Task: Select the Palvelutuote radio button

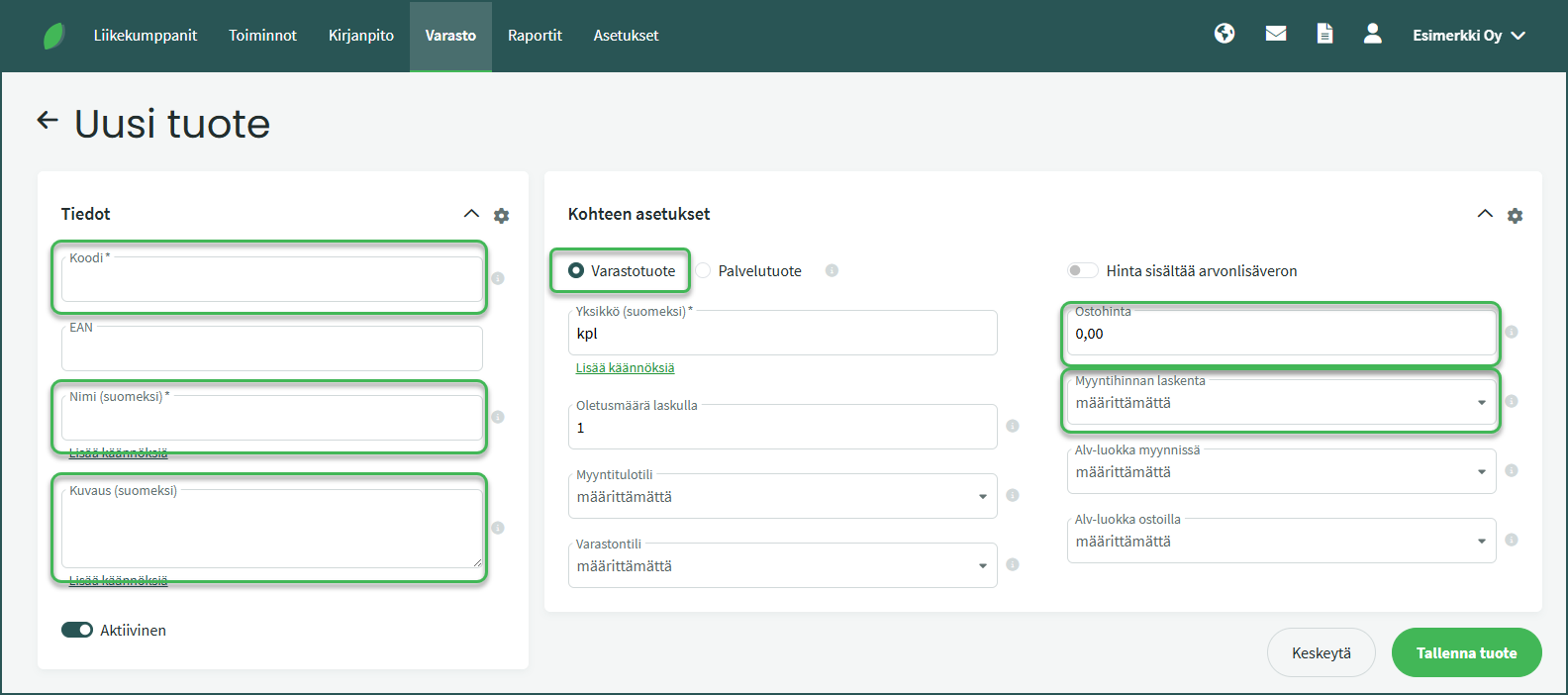Action: click(704, 271)
